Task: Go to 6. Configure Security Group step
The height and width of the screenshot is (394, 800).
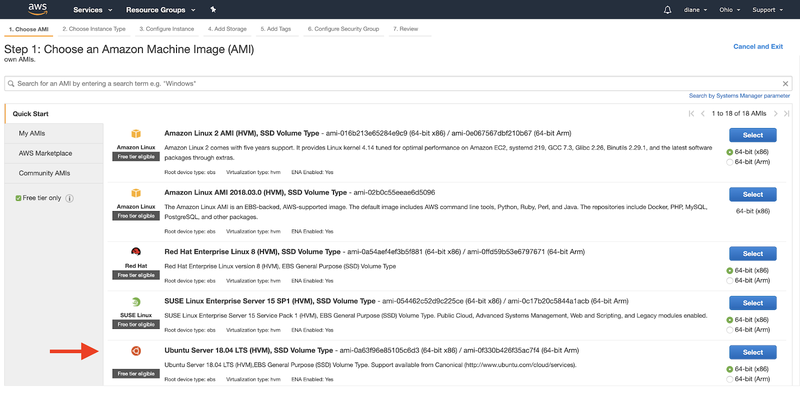Action: coord(343,29)
